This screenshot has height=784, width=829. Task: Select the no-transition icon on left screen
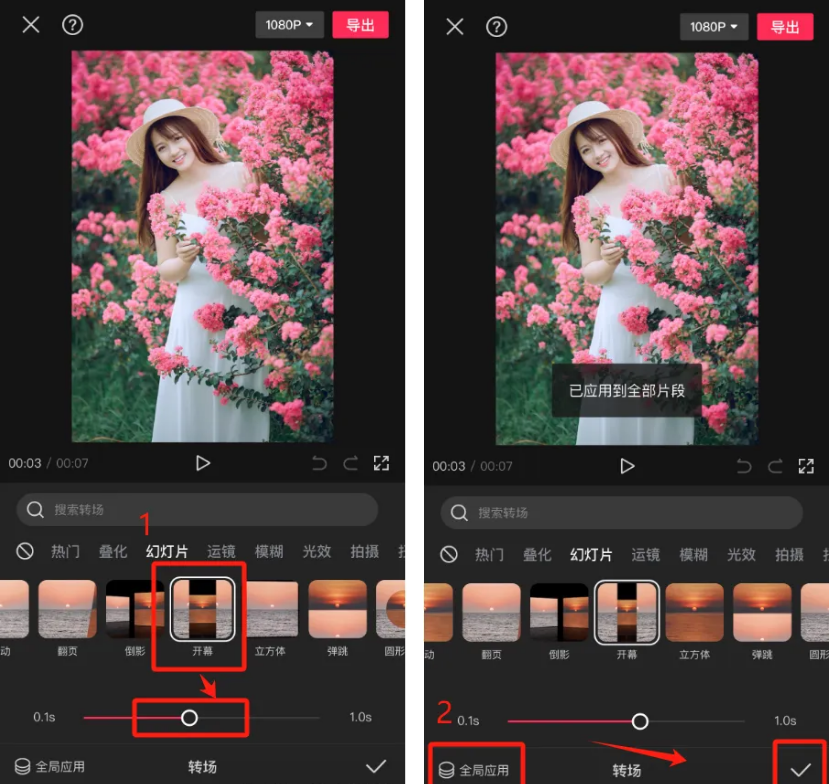(25, 551)
